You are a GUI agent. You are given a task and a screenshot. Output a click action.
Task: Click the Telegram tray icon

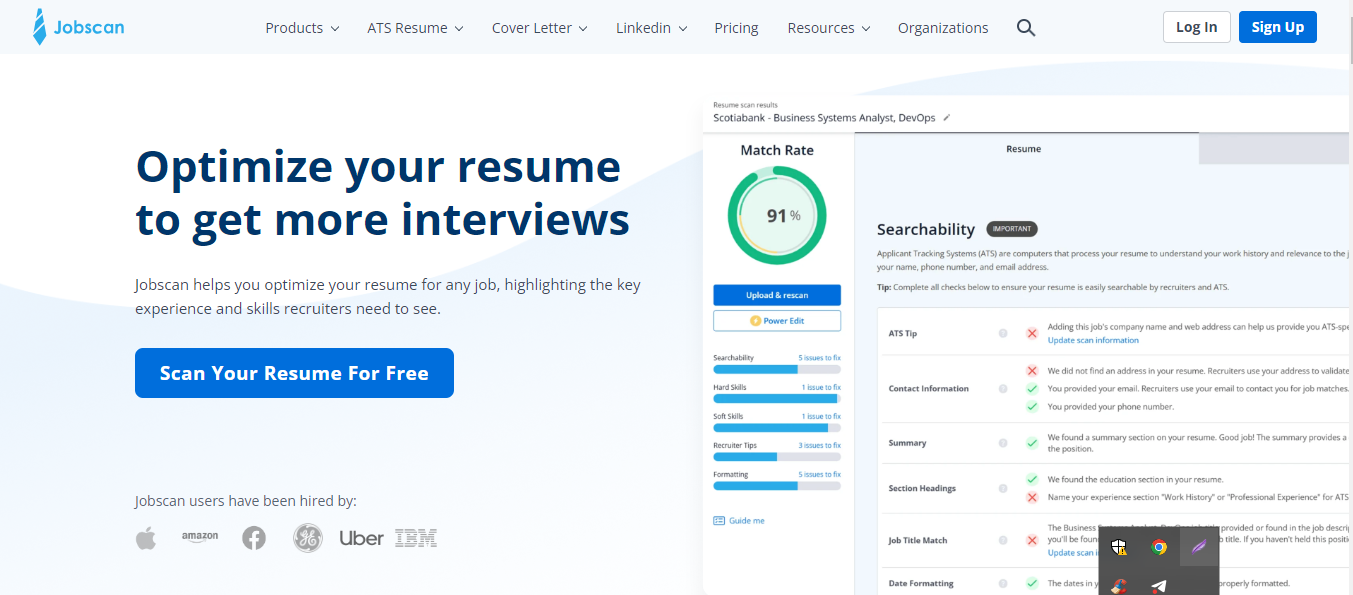[1159, 586]
